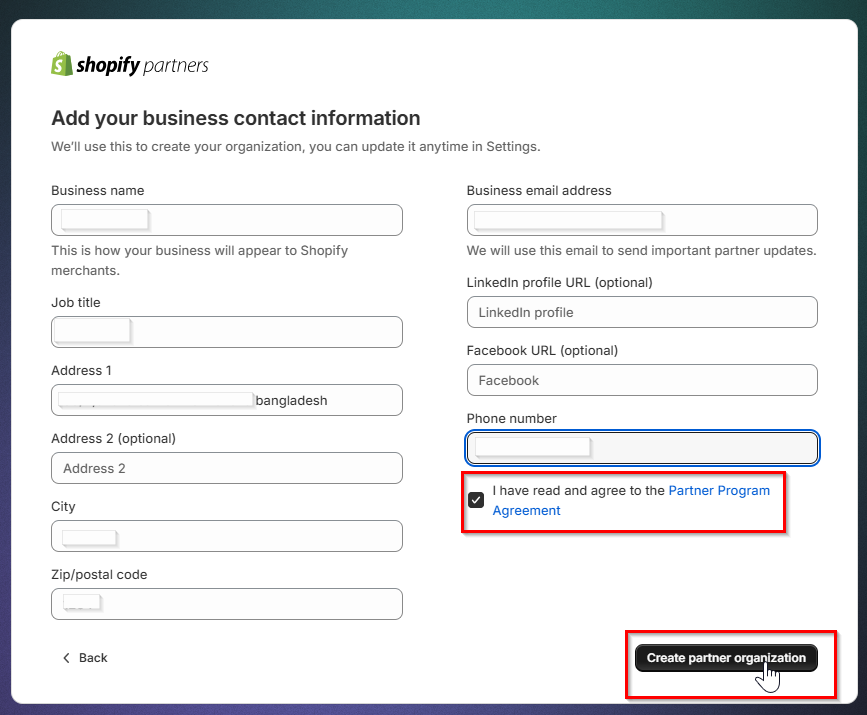Open the Partner Program Agreement link
The image size is (867, 715).
[x=718, y=491]
